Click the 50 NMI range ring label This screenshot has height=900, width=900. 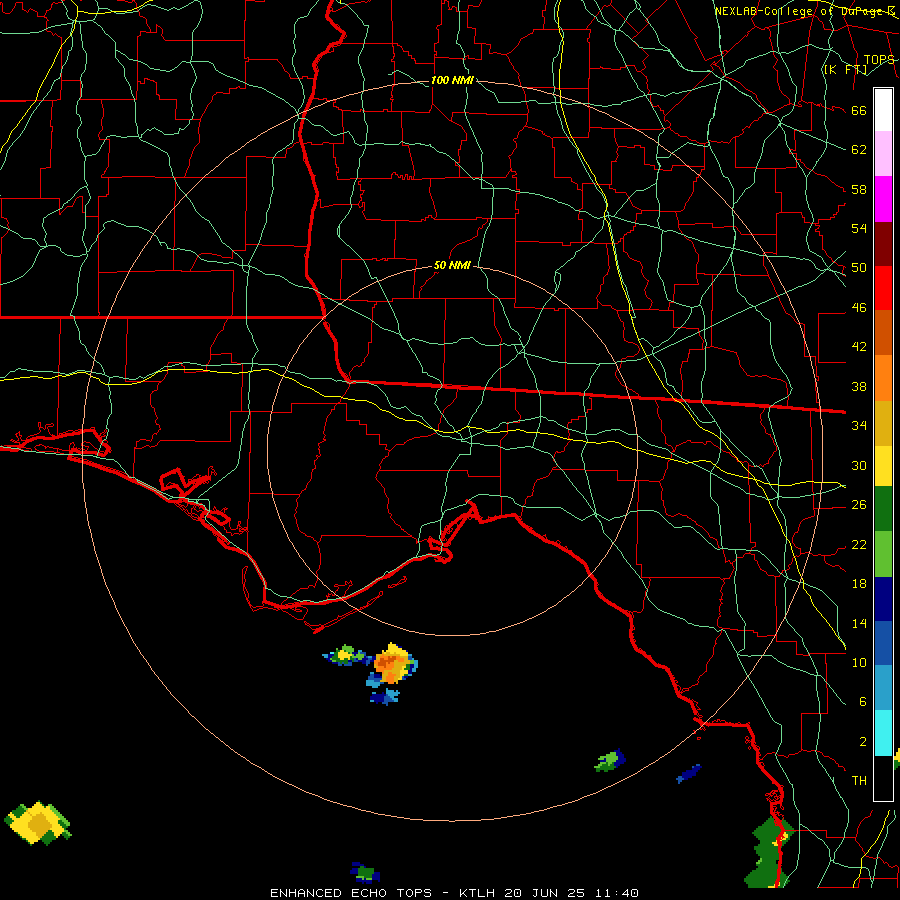click(x=452, y=265)
